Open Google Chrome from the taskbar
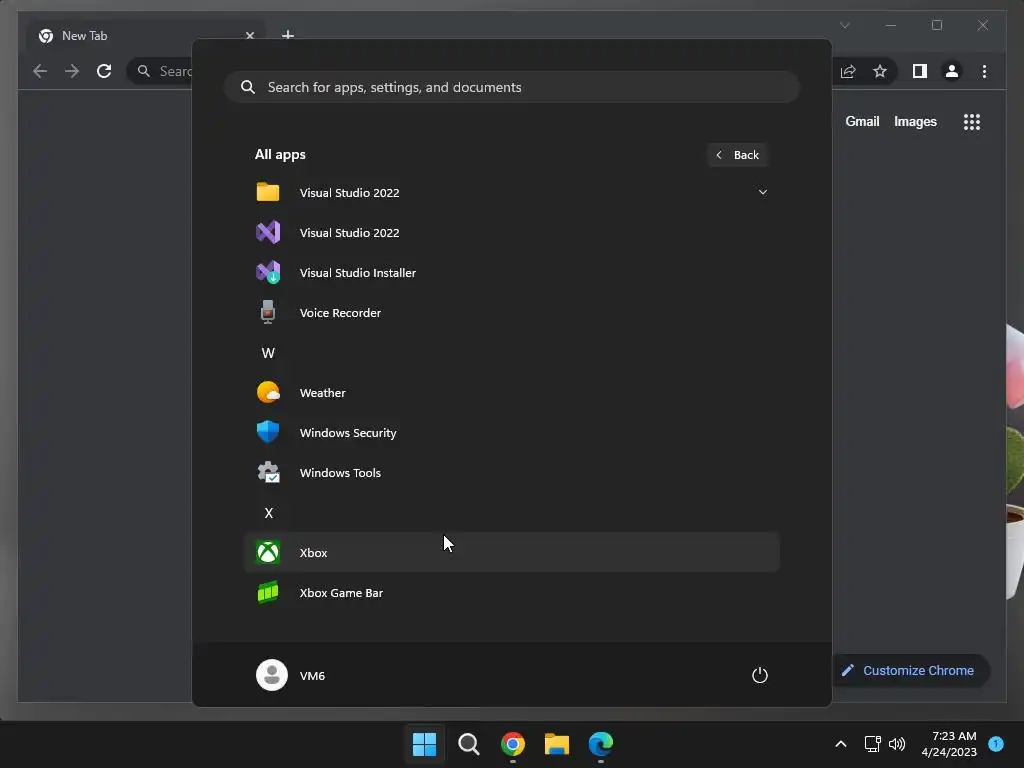This screenshot has width=1024, height=768. pos(513,744)
